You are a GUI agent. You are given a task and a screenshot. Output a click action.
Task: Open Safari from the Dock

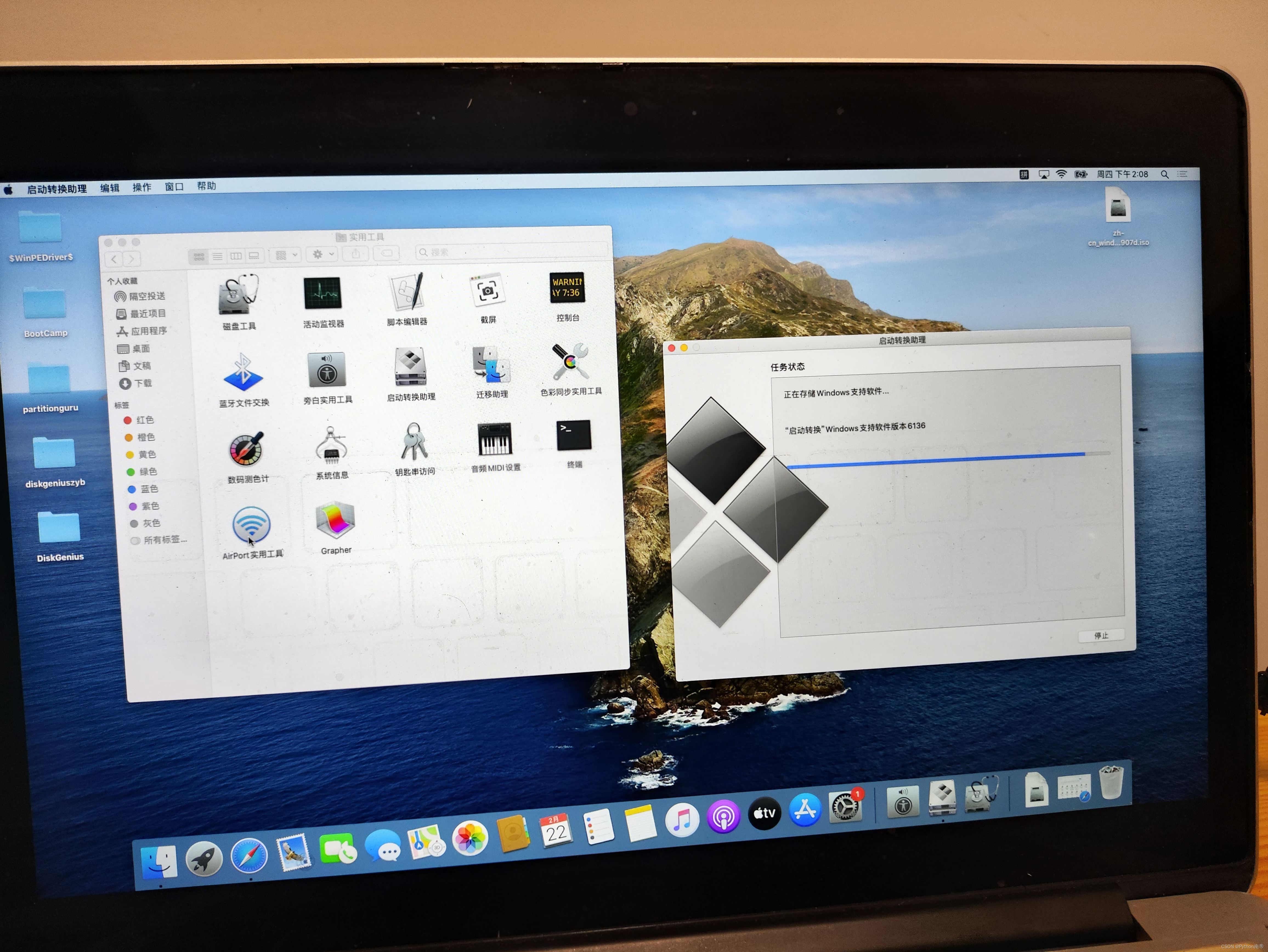(249, 855)
